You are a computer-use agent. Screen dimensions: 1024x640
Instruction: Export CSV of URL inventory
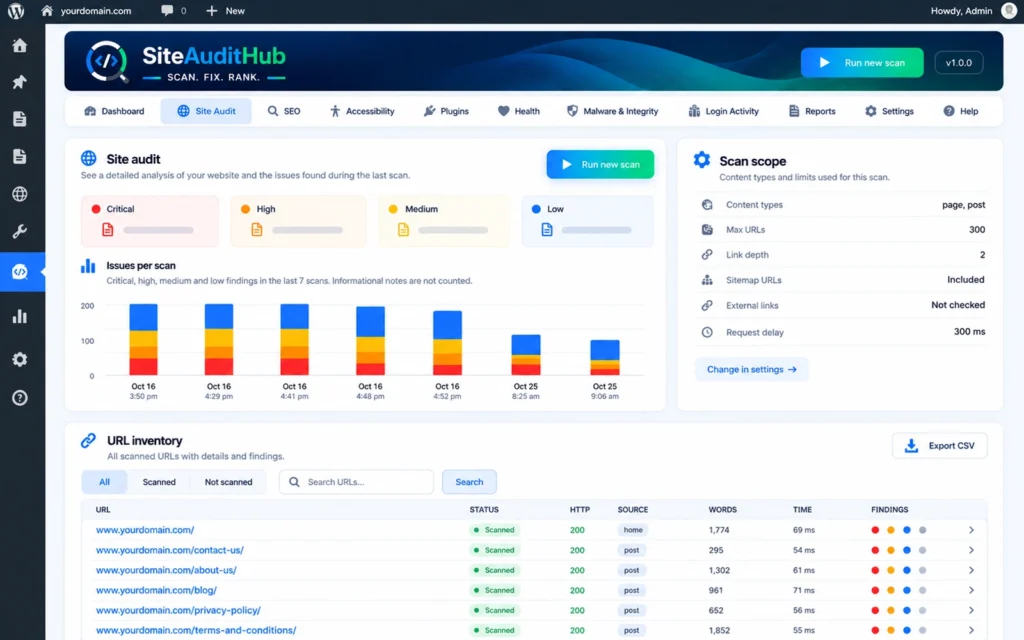[939, 445]
